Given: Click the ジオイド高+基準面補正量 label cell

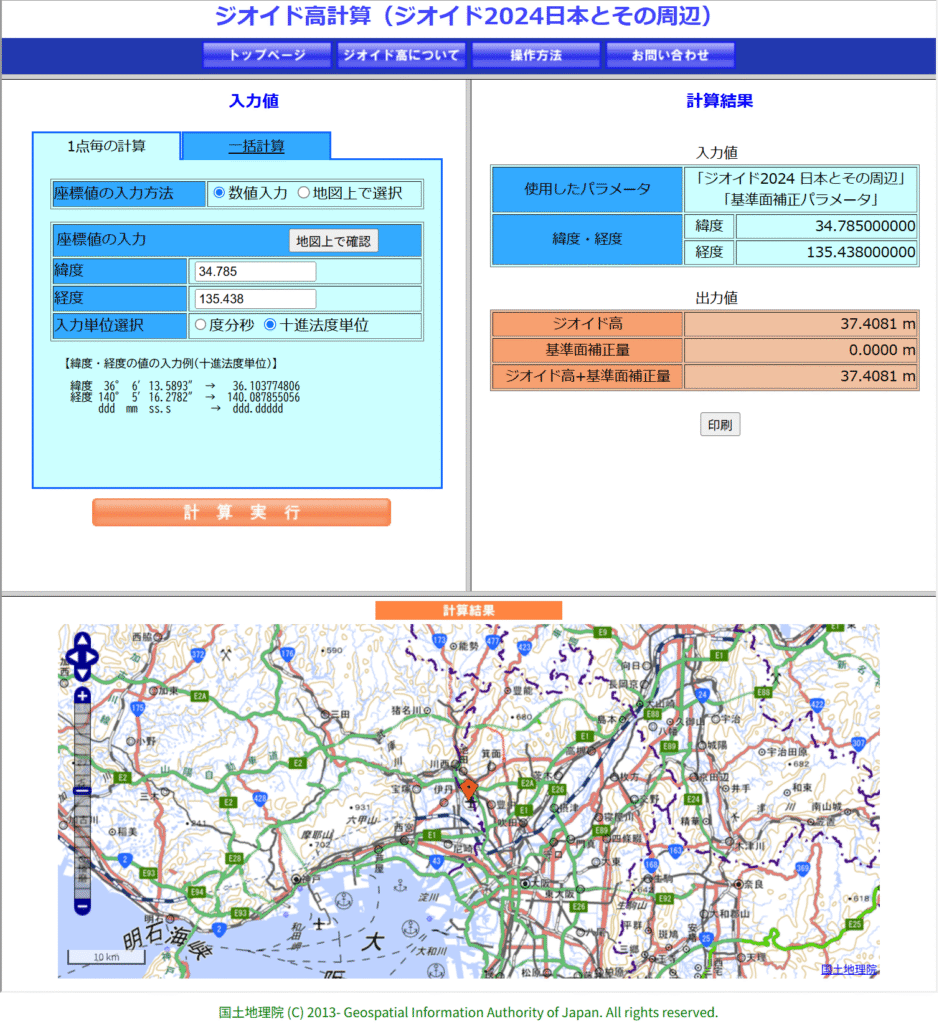Looking at the screenshot, I should (x=587, y=376).
